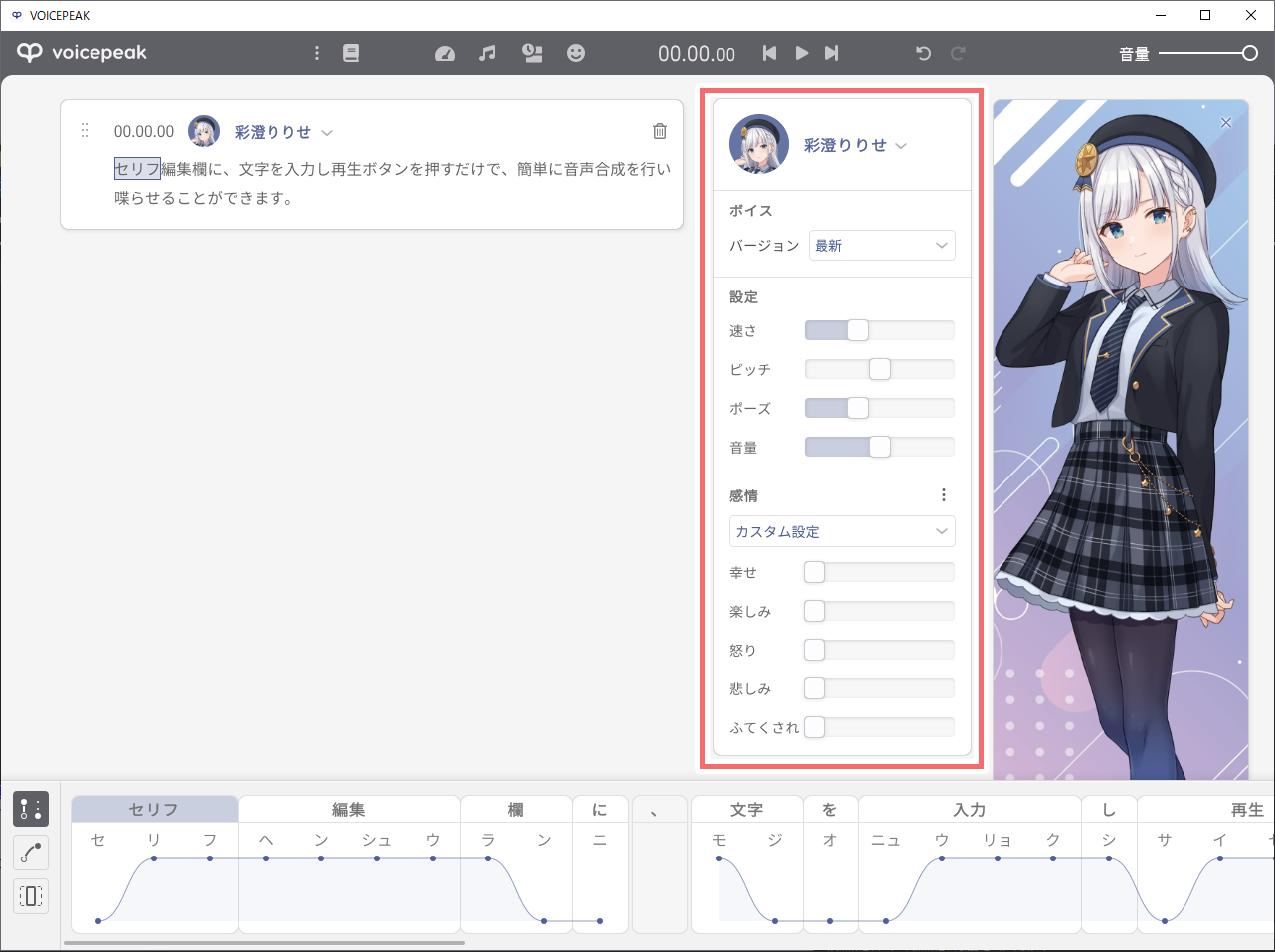This screenshot has height=952, width=1275.
Task: Adjust master 音量 slider in top bar
Action: pos(1208,53)
